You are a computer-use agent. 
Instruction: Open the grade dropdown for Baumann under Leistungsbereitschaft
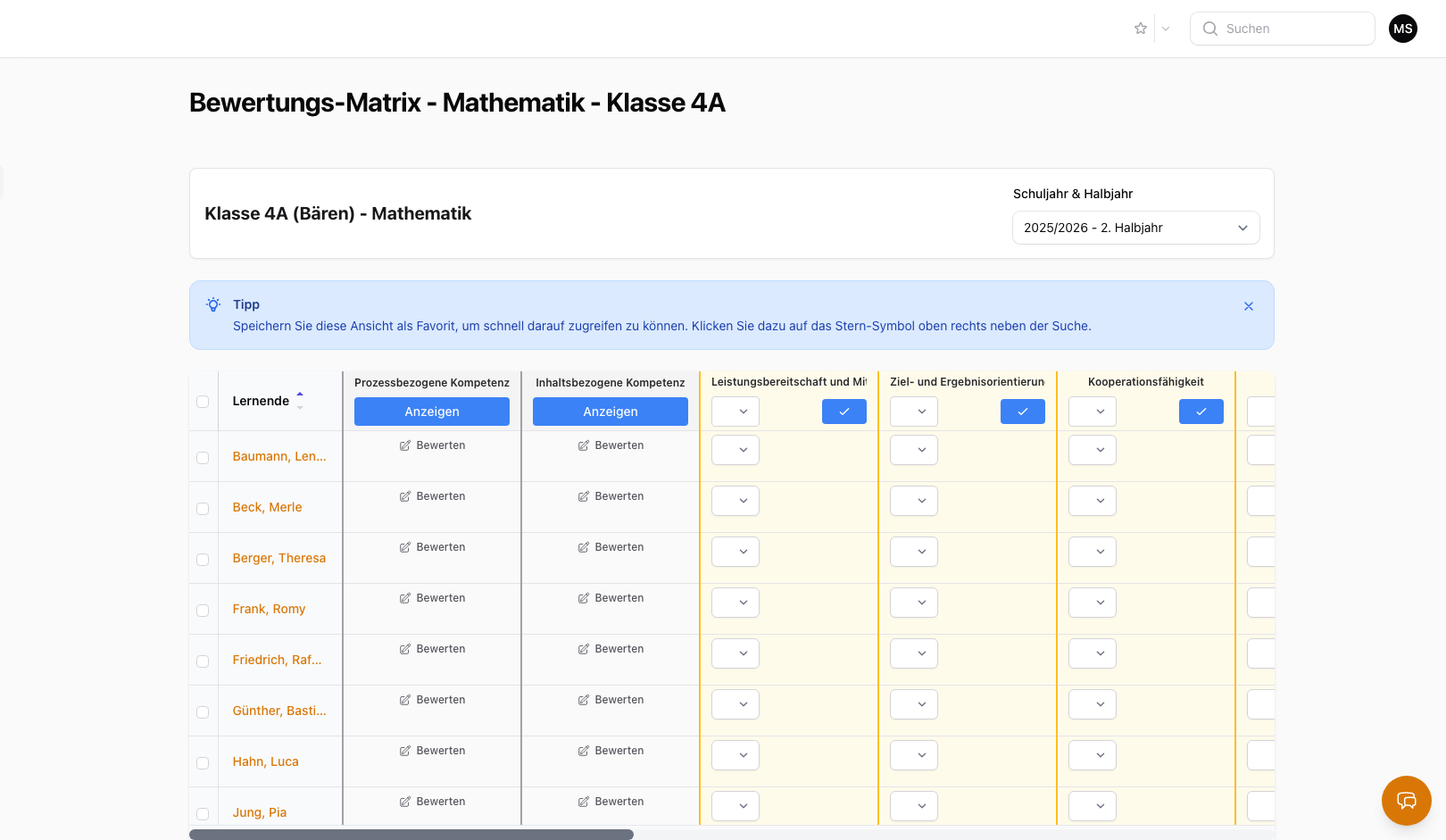pos(735,450)
